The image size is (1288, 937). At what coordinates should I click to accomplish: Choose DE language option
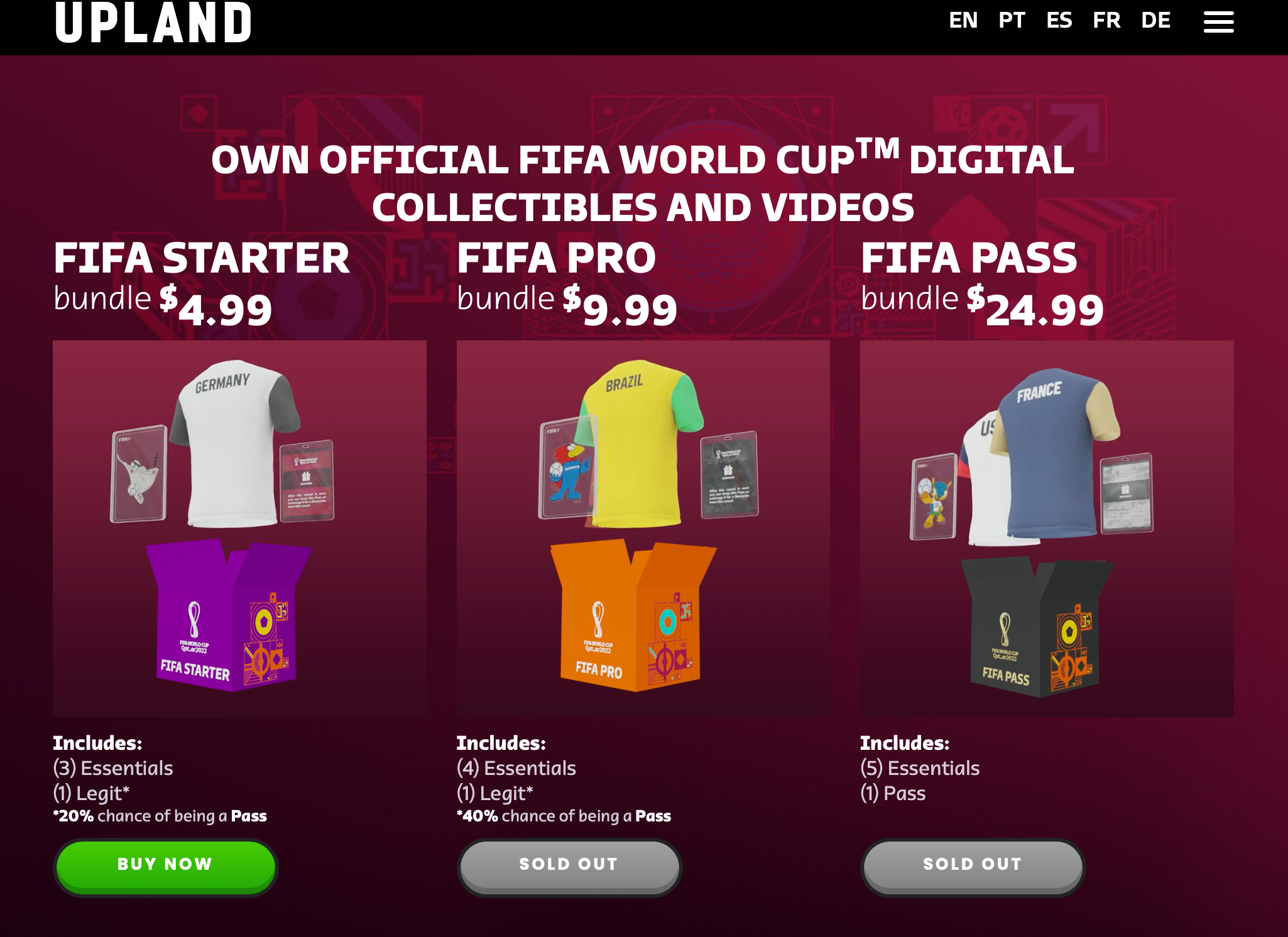[1155, 21]
